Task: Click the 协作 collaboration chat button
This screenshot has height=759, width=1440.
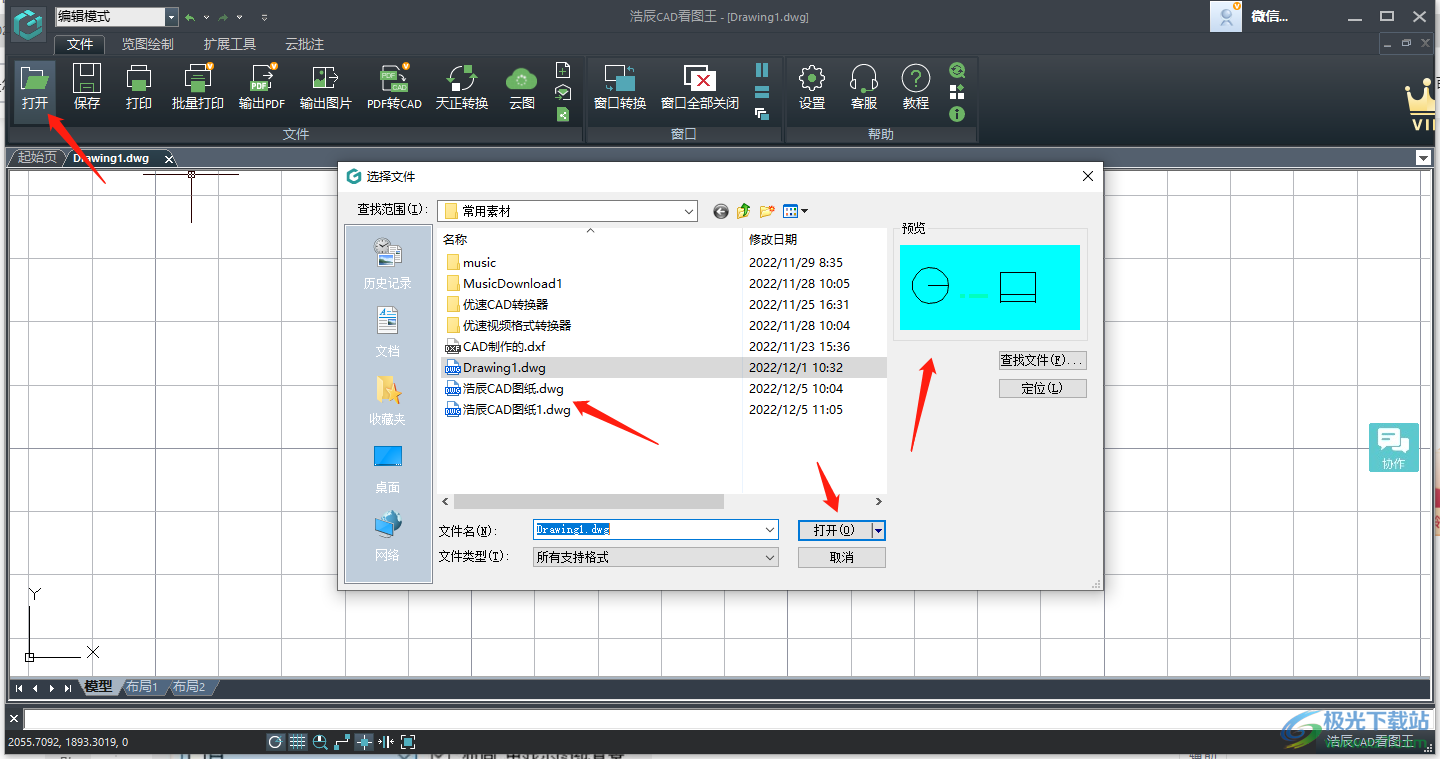Action: (1394, 448)
